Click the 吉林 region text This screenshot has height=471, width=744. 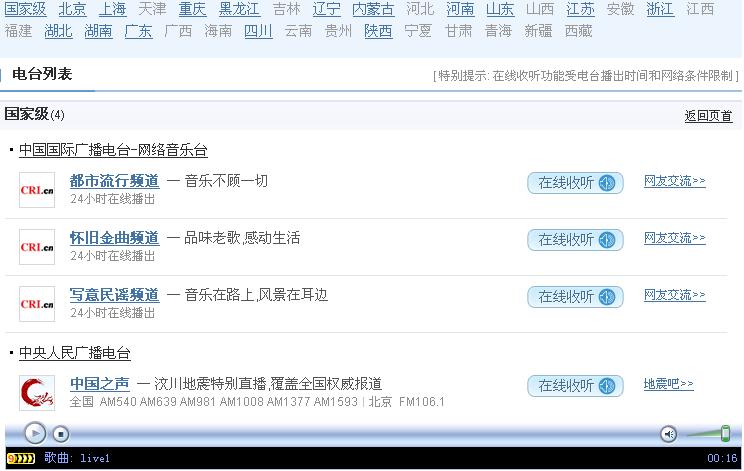(x=287, y=9)
